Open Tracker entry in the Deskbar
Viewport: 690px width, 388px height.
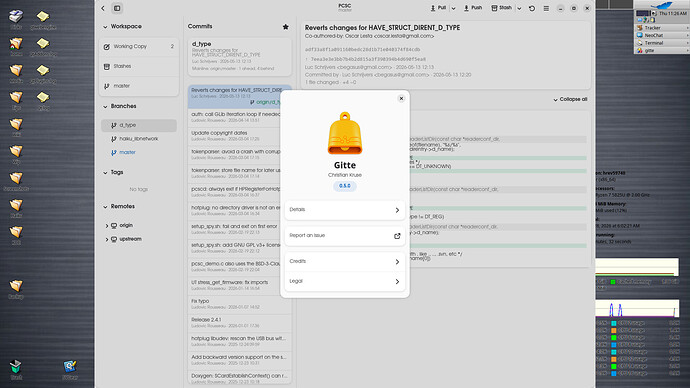click(x=661, y=28)
